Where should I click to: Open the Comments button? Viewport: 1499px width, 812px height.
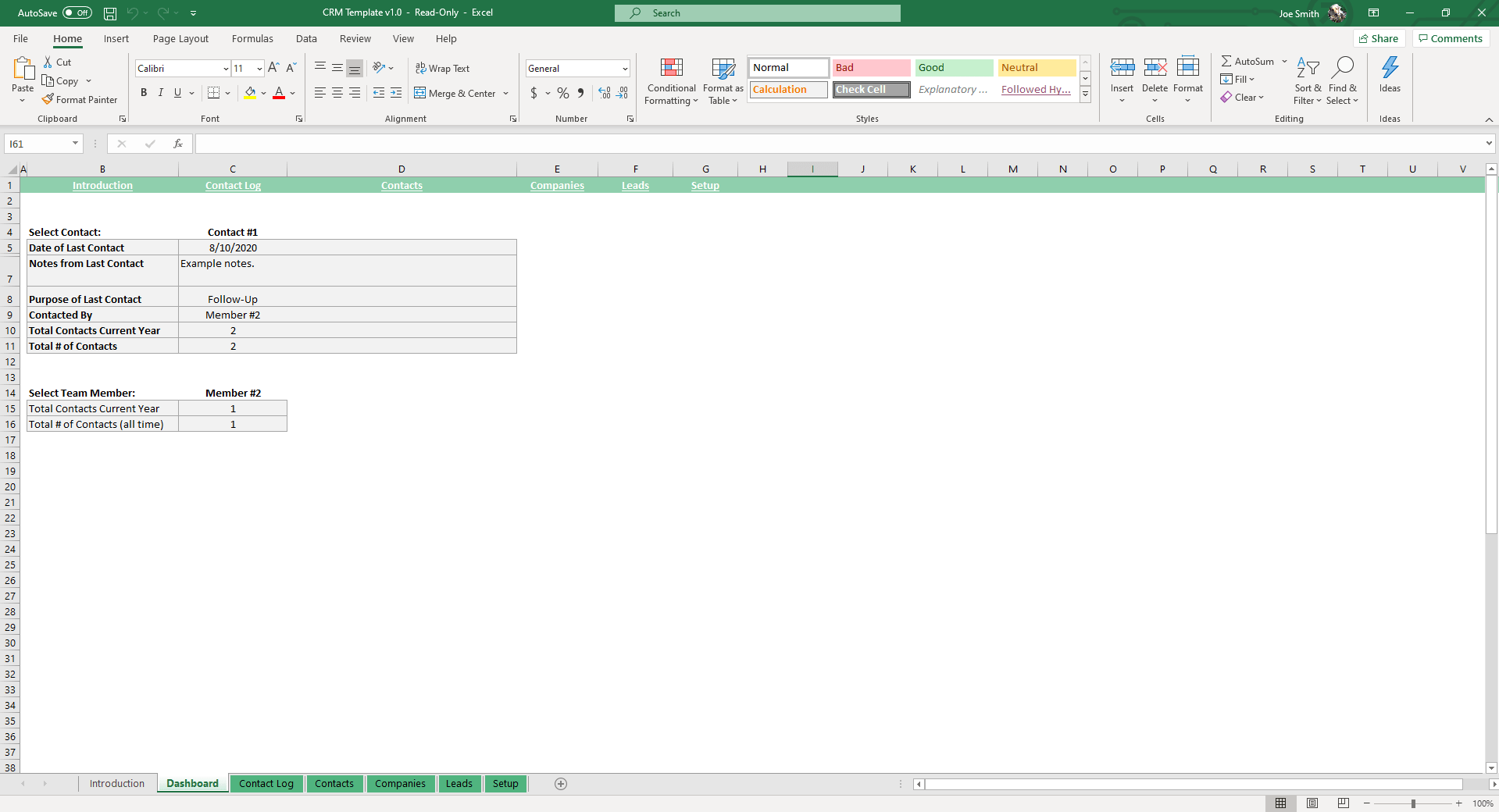pos(1451,39)
